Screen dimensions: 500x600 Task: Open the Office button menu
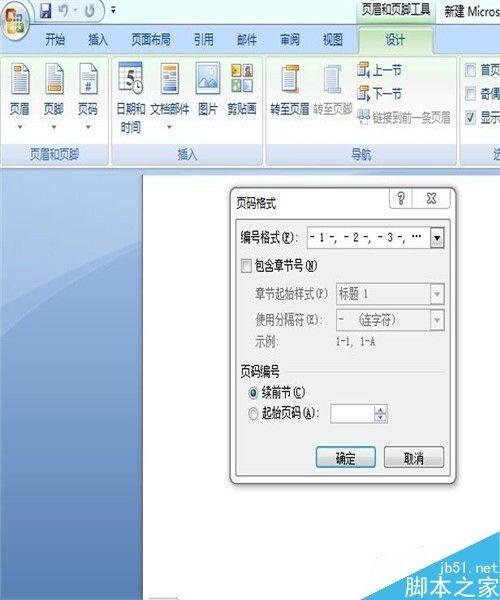tap(14, 22)
